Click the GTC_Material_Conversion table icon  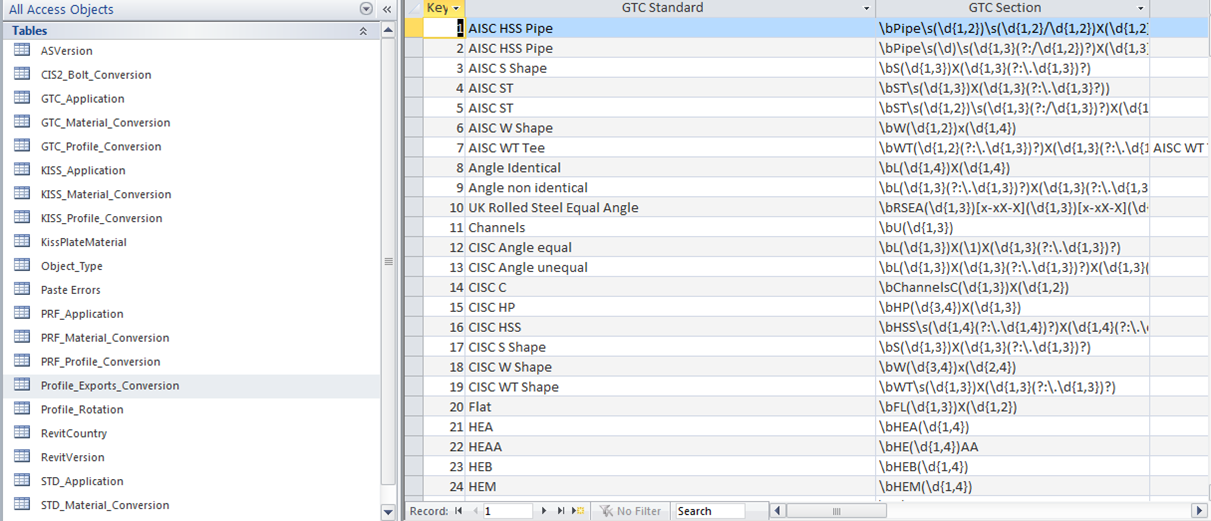point(22,122)
